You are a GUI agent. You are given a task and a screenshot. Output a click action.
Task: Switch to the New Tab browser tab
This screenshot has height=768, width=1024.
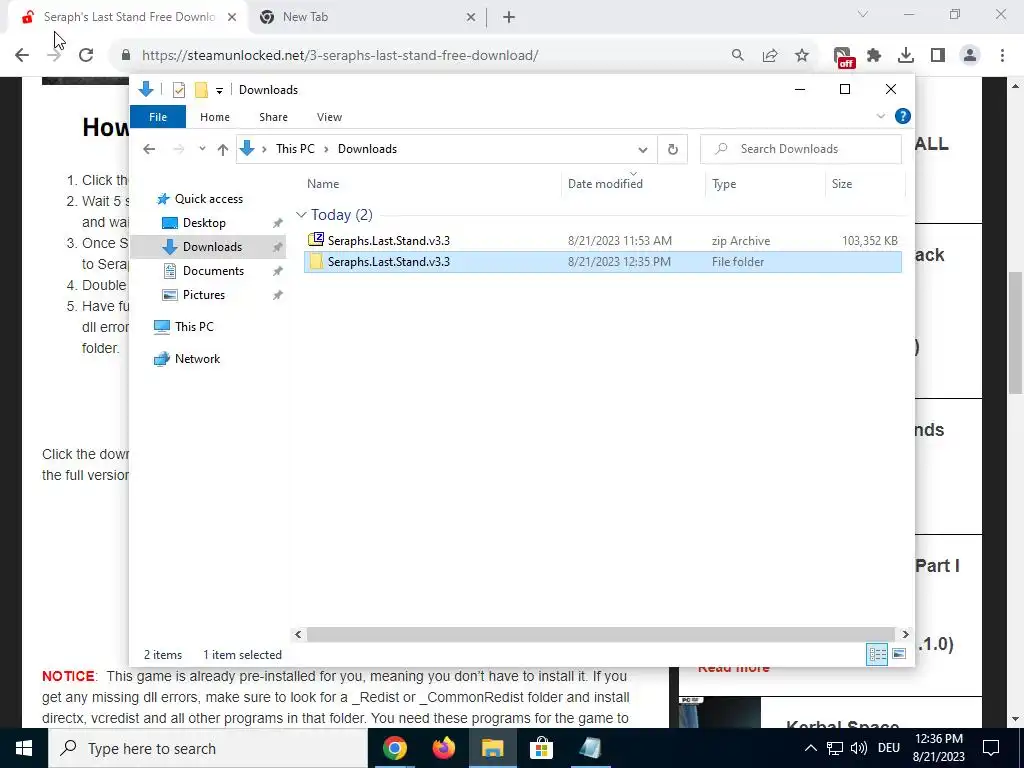tap(369, 18)
